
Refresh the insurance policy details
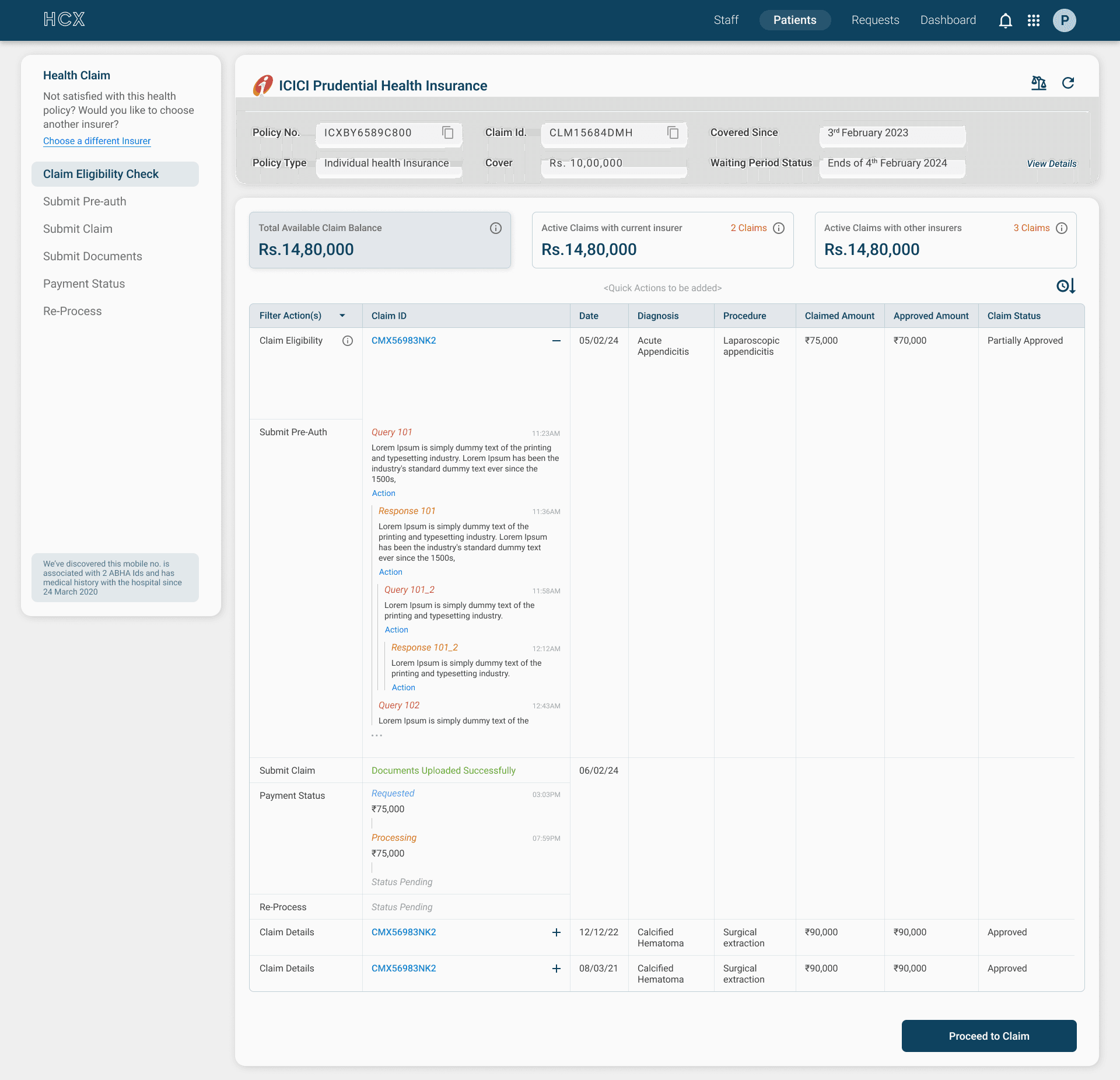(x=1068, y=83)
